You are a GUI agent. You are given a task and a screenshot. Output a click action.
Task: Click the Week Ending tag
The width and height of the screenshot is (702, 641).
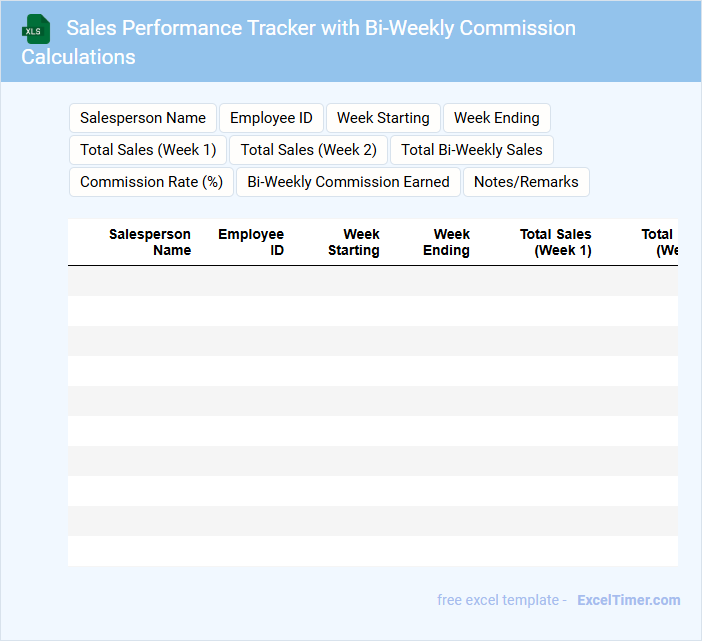pyautogui.click(x=497, y=118)
